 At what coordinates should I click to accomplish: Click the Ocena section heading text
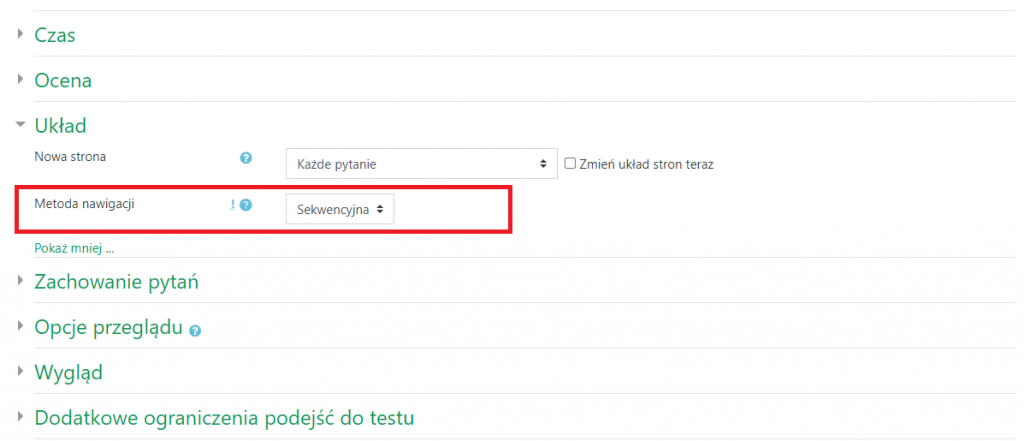coord(63,80)
